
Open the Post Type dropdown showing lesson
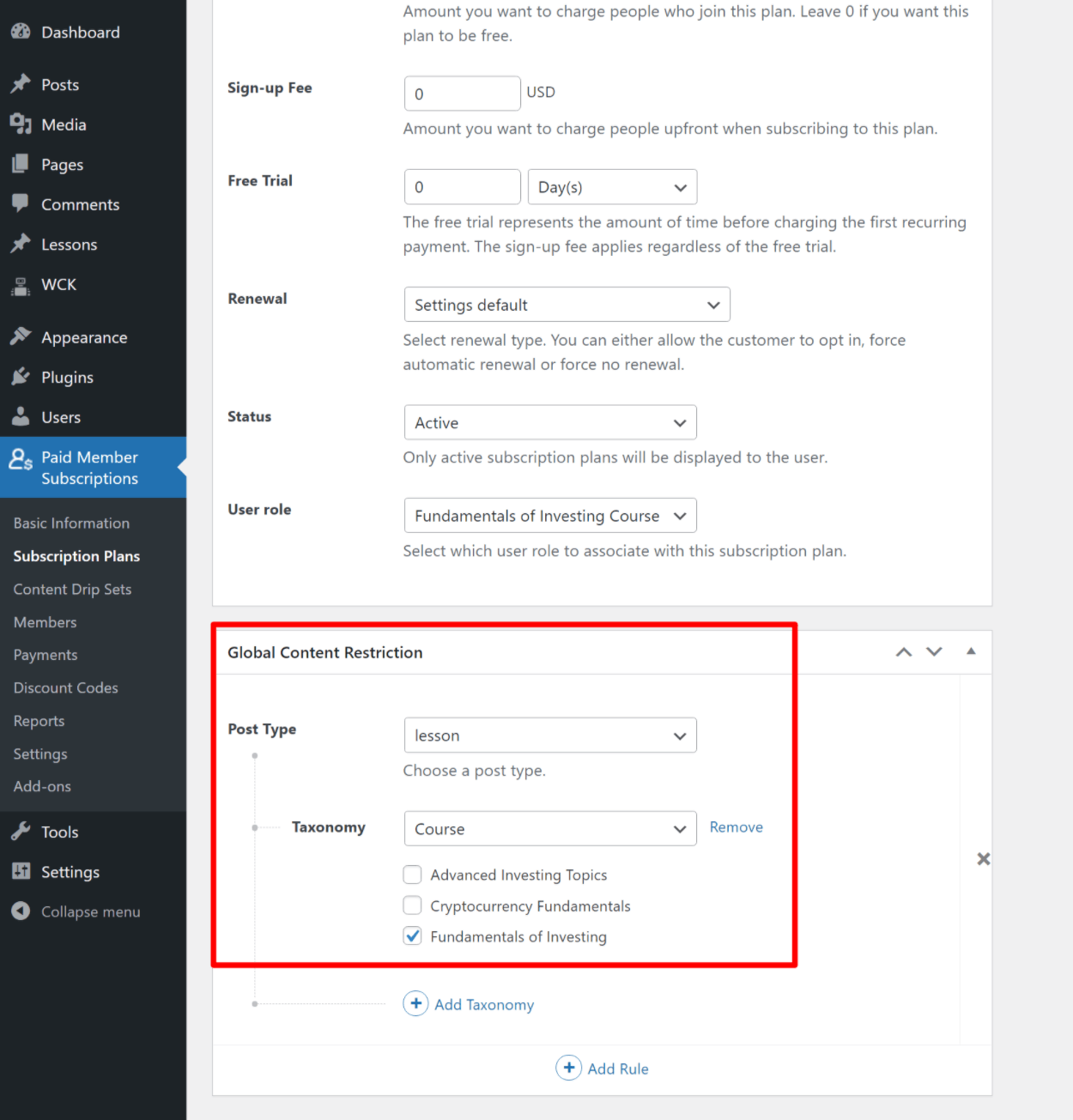tap(549, 736)
